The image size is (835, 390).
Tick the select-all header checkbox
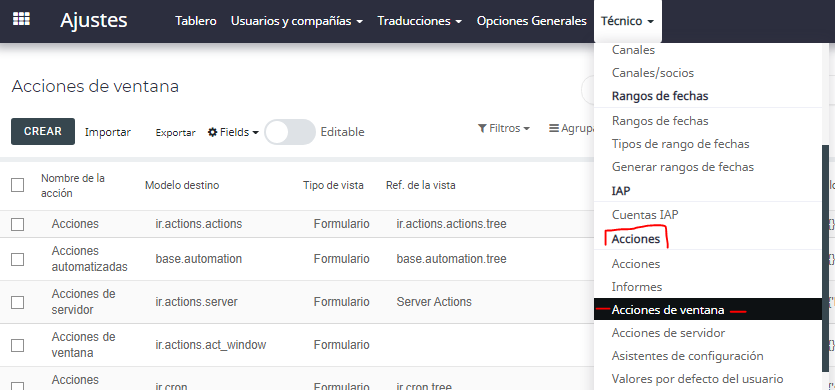[x=18, y=185]
